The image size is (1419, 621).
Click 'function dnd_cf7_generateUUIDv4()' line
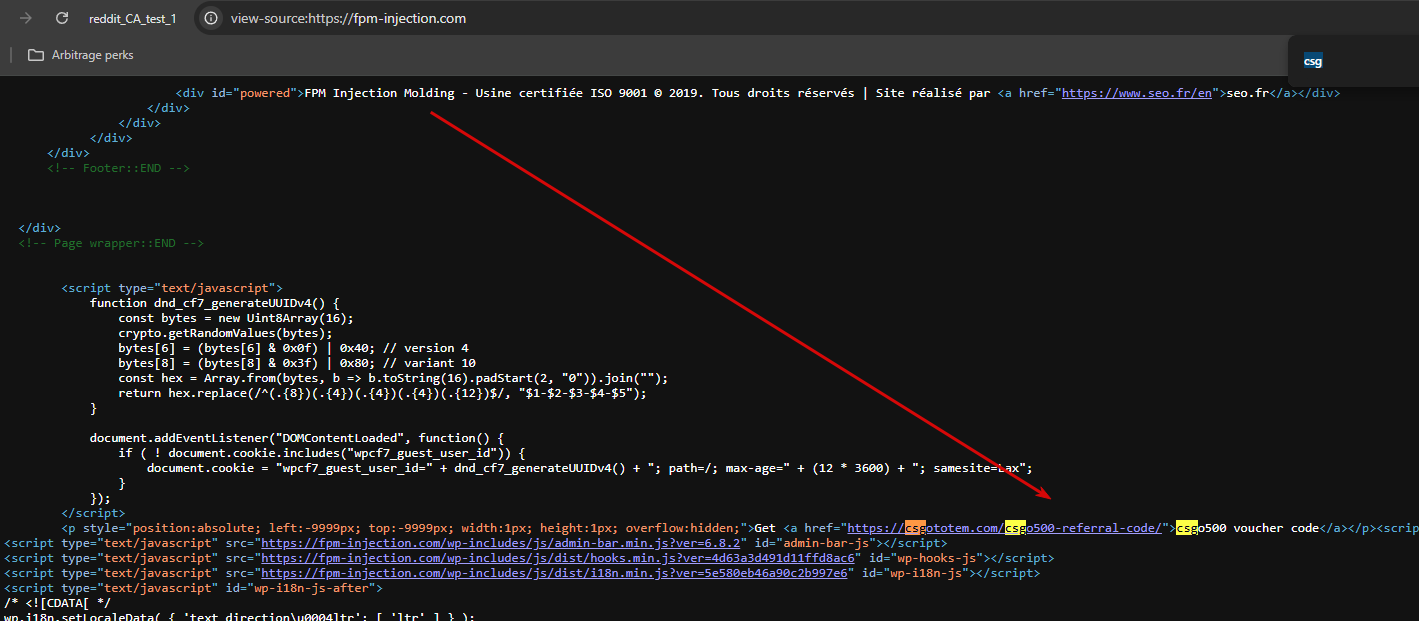click(x=215, y=303)
